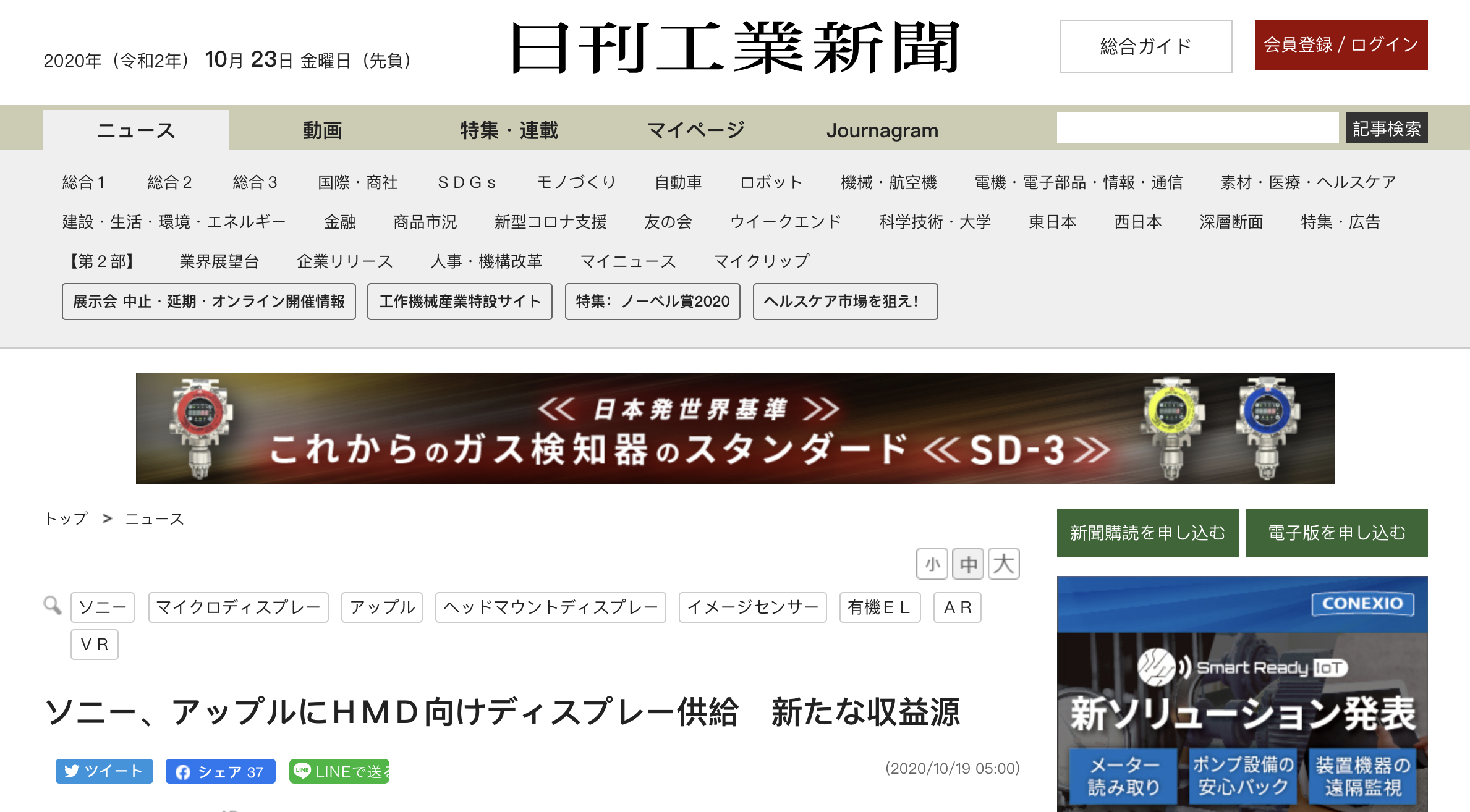Send the article via the LINE button

coord(339,771)
